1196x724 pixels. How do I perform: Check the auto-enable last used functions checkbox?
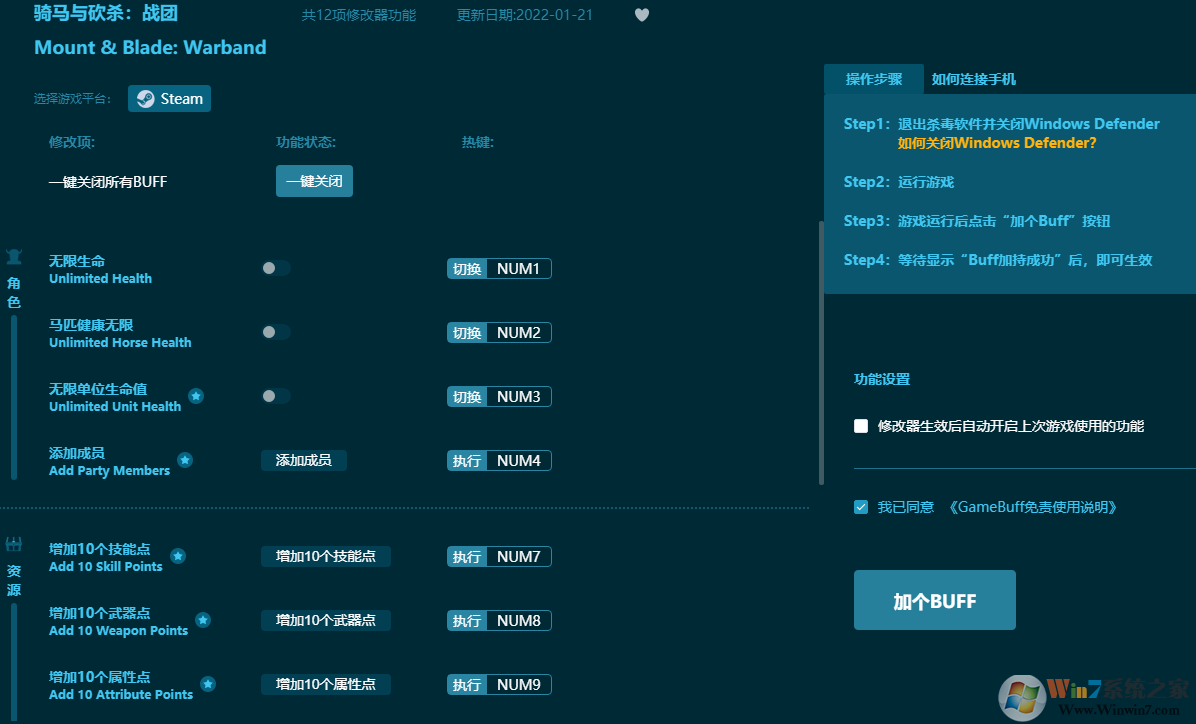(x=860, y=426)
